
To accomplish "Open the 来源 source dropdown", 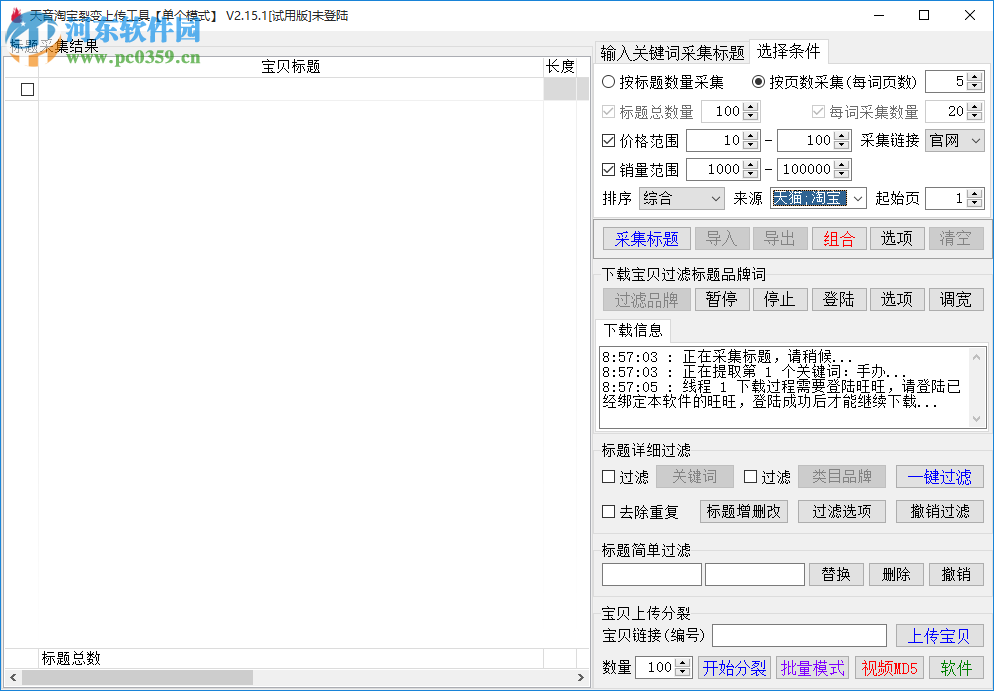I will pos(818,198).
